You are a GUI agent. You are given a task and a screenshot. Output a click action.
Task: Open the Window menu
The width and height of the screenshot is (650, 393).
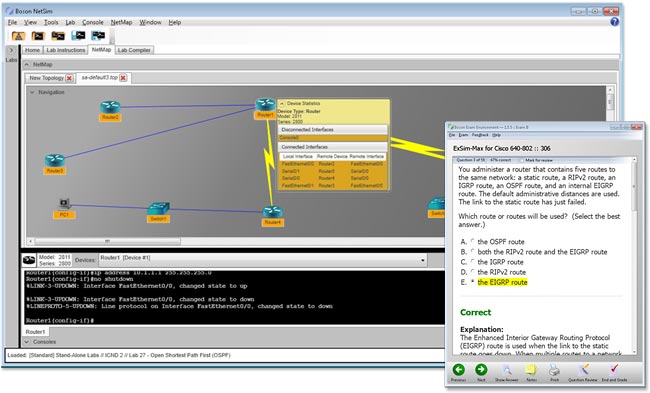click(150, 22)
